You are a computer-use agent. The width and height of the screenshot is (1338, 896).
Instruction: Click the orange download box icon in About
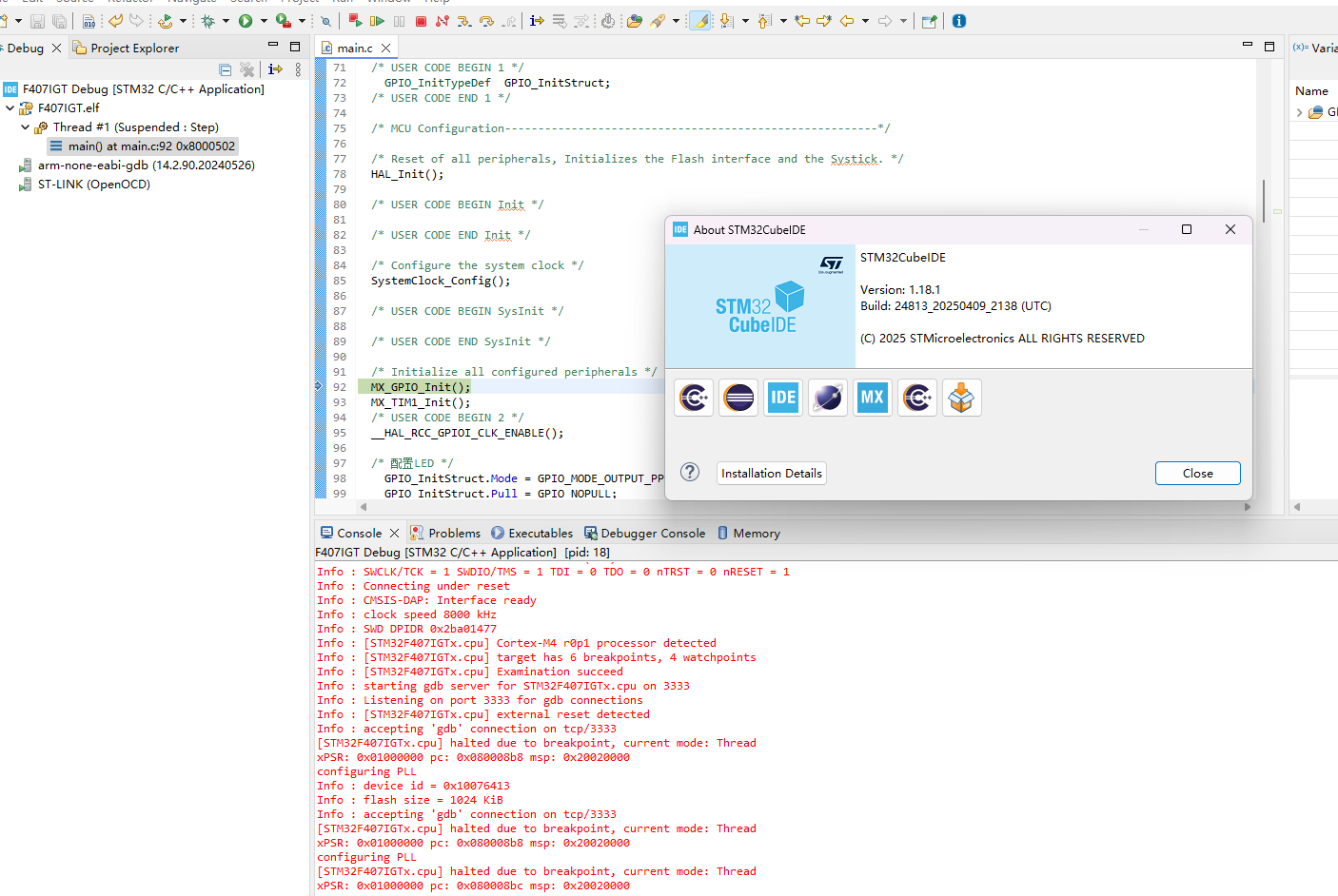pos(962,398)
